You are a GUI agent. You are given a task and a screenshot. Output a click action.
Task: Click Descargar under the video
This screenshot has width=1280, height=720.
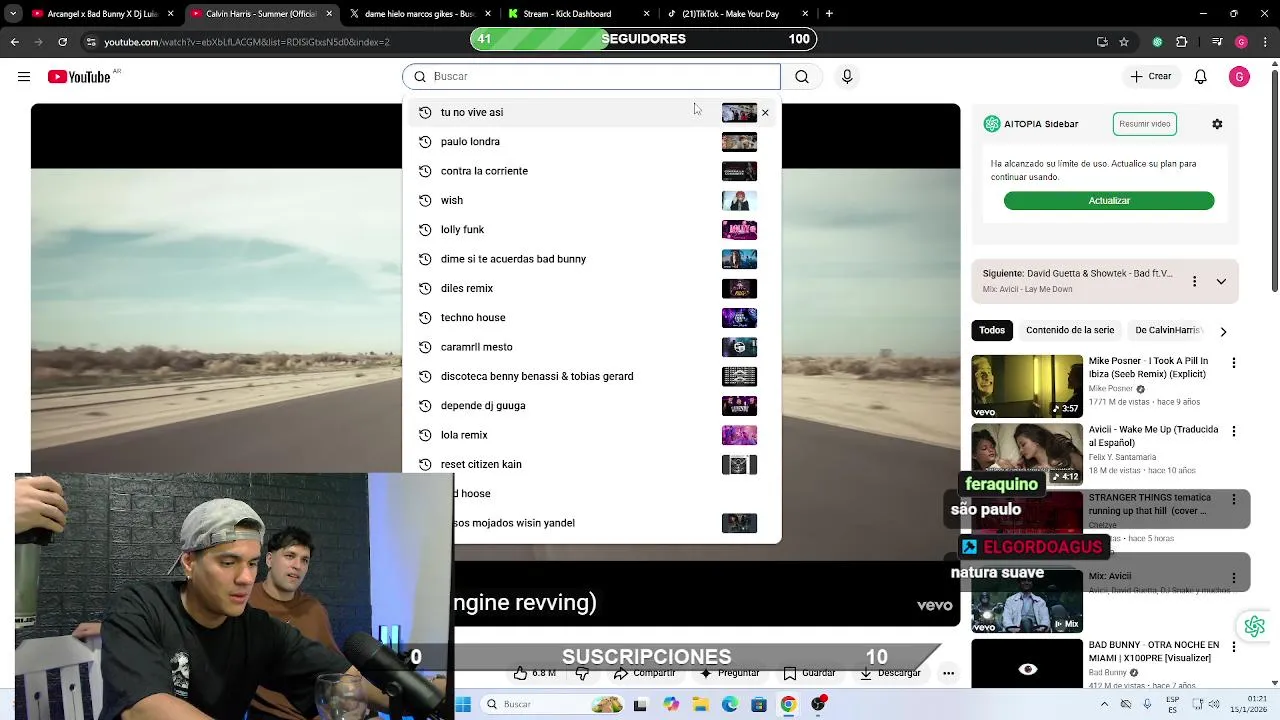(889, 673)
